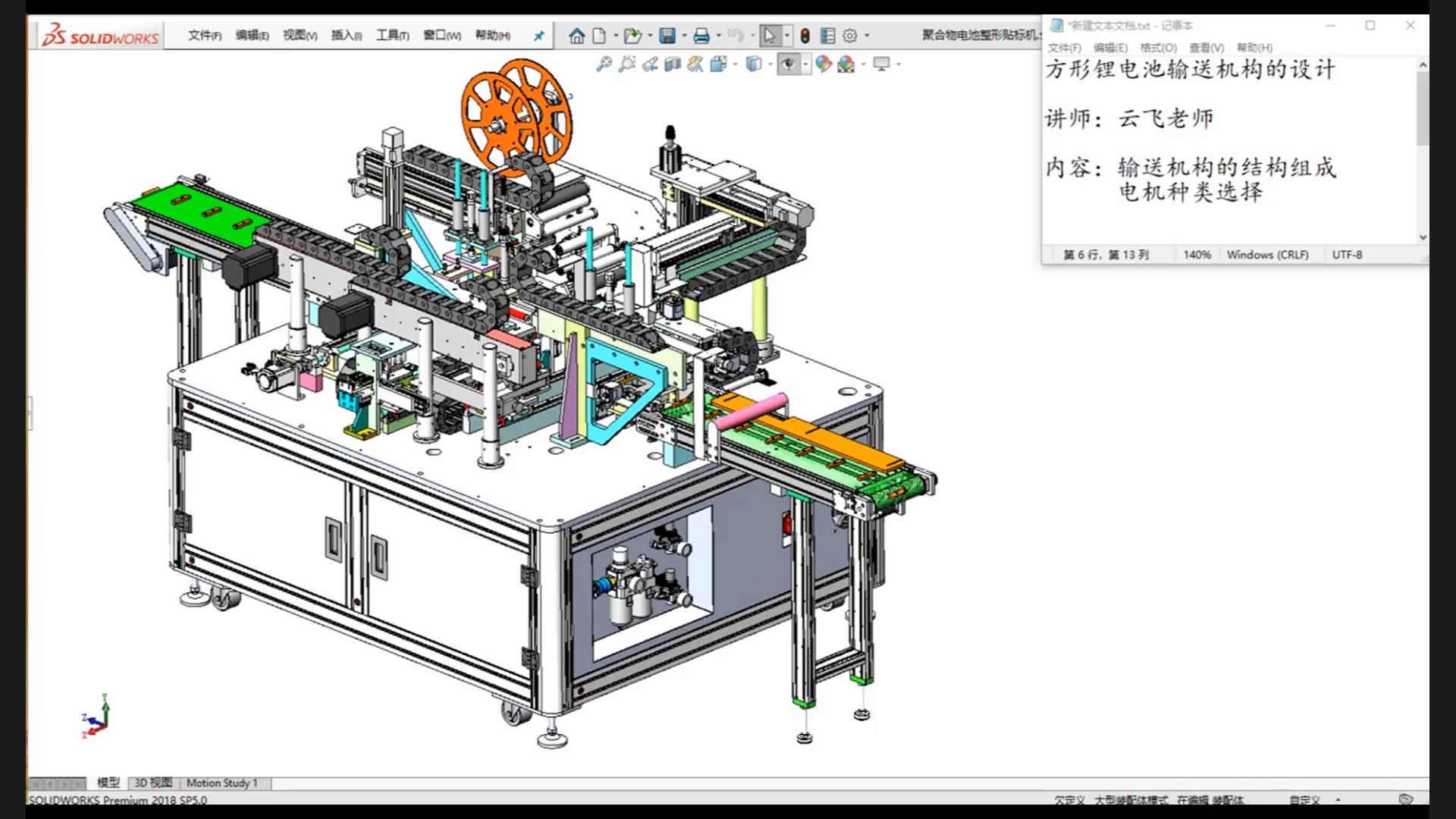The width and height of the screenshot is (1456, 819).
Task: Maximize the Notepad window
Action: click(x=1370, y=25)
